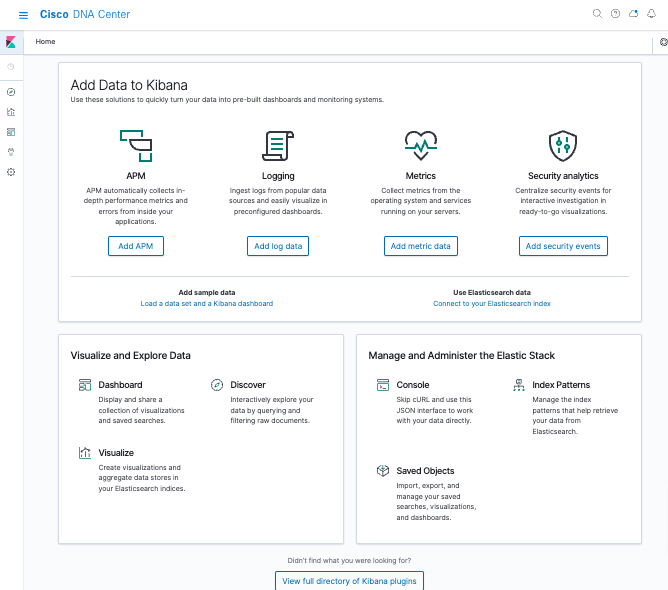The image size is (668, 590).
Task: Open the hamburger navigation menu
Action: tap(23, 15)
